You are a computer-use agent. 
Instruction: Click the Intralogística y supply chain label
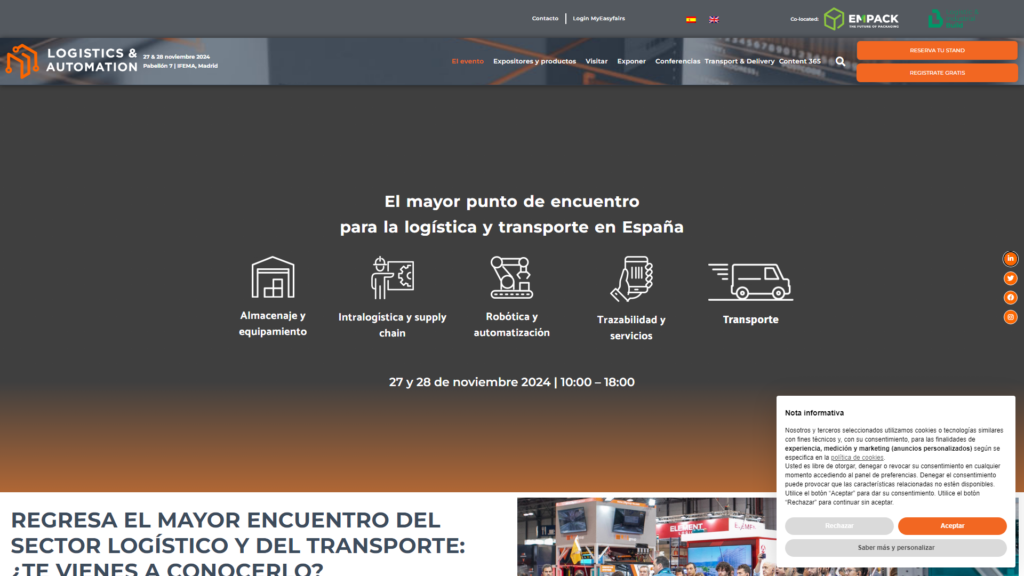pos(392,325)
